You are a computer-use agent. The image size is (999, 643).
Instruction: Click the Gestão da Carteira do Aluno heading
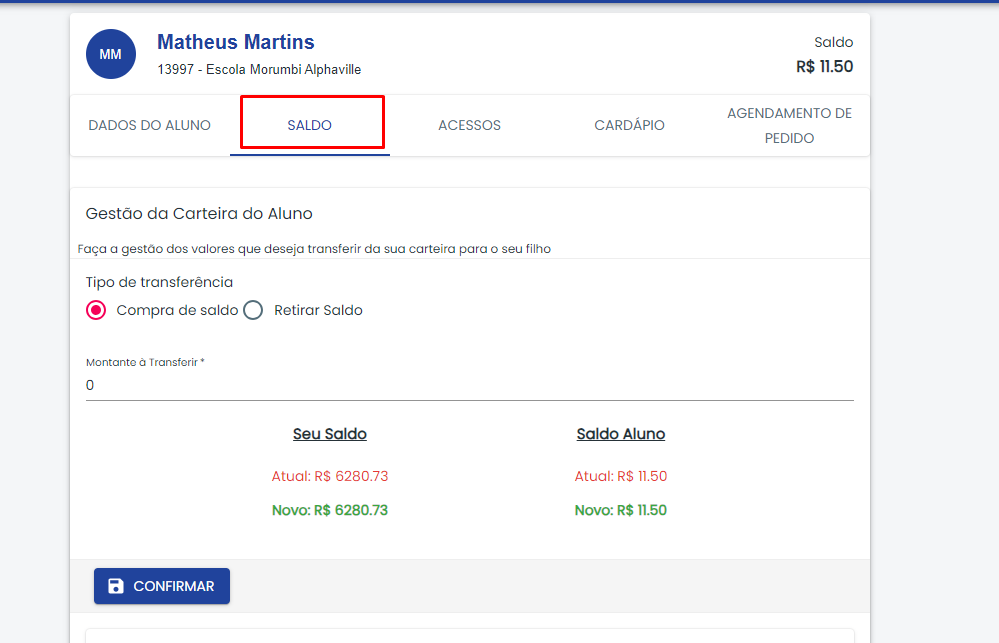pyautogui.click(x=199, y=213)
